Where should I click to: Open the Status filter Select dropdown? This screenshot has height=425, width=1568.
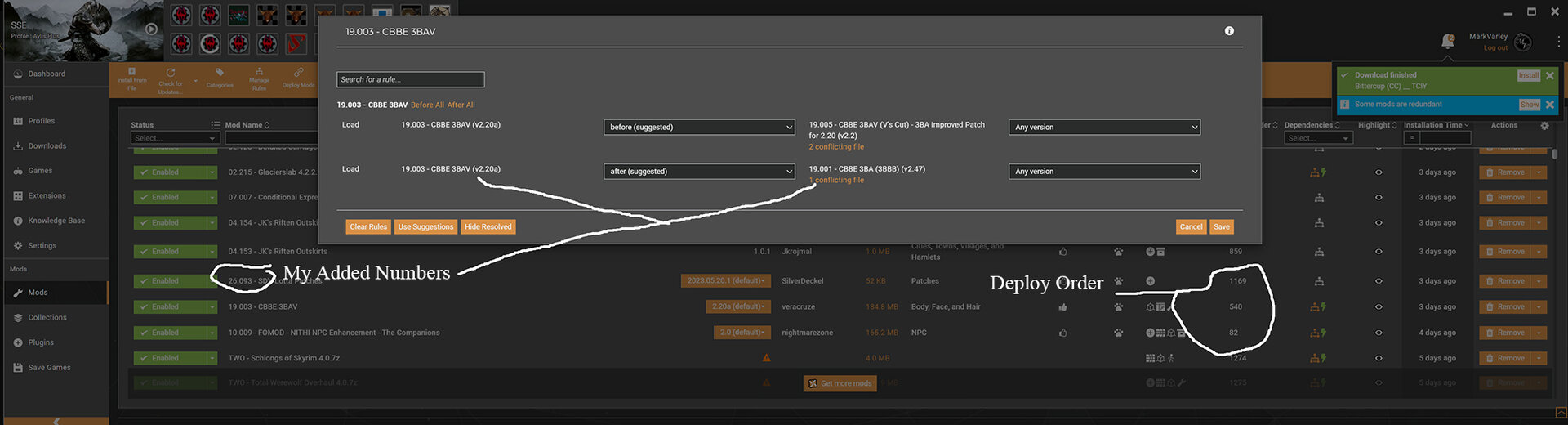coord(175,138)
